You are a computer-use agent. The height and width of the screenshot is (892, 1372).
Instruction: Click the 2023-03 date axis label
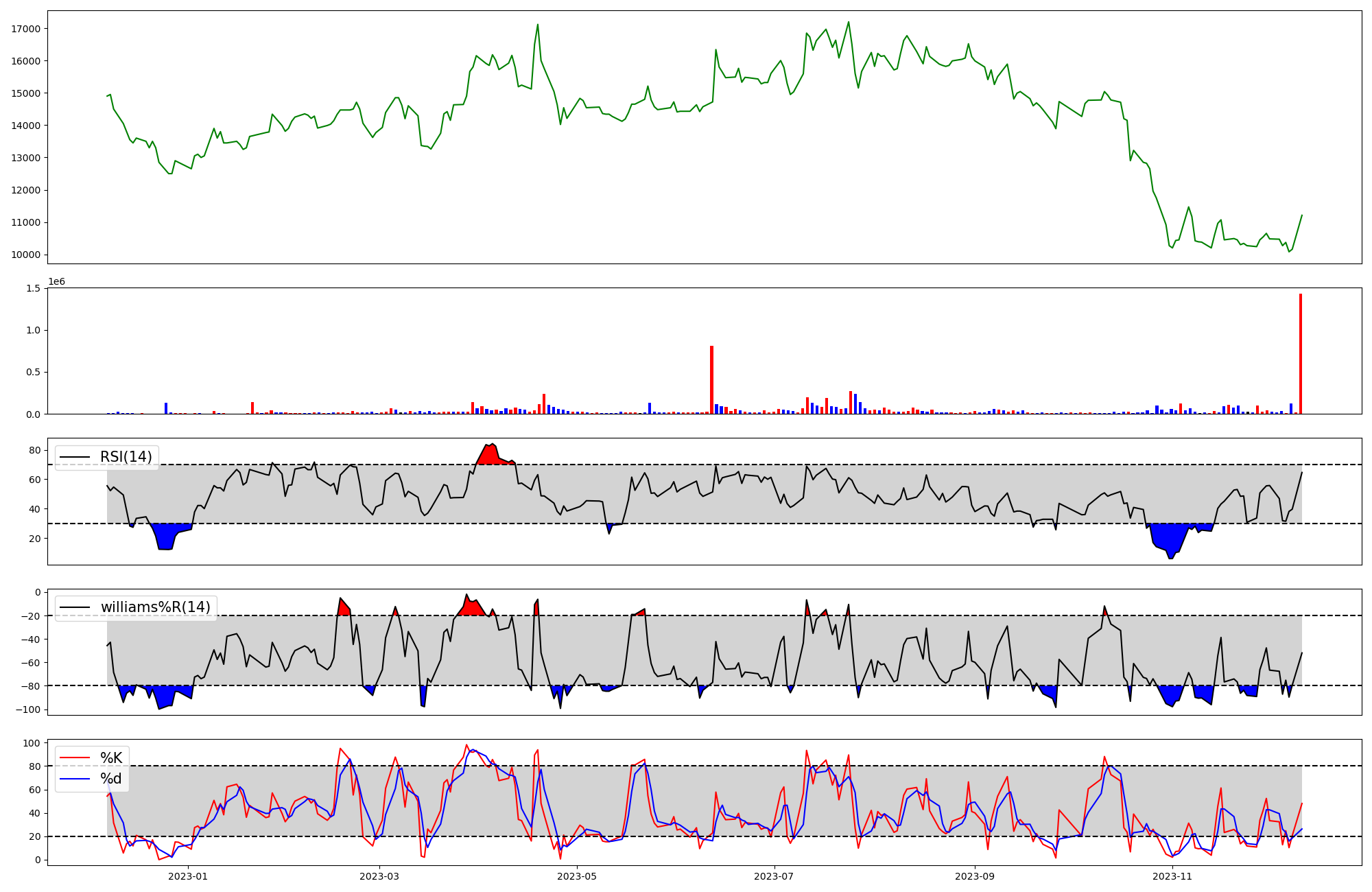pyautogui.click(x=379, y=876)
